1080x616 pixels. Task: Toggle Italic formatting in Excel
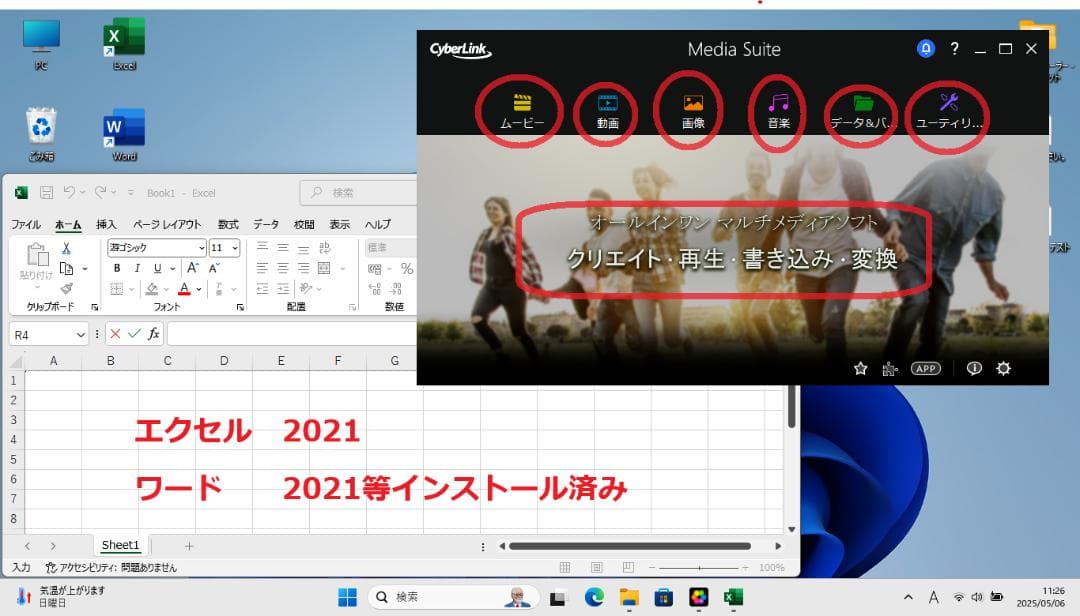pos(137,268)
